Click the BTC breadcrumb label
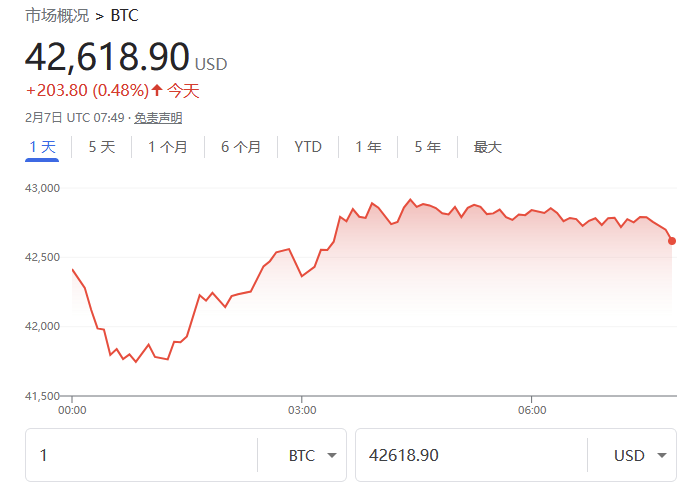 click(125, 16)
